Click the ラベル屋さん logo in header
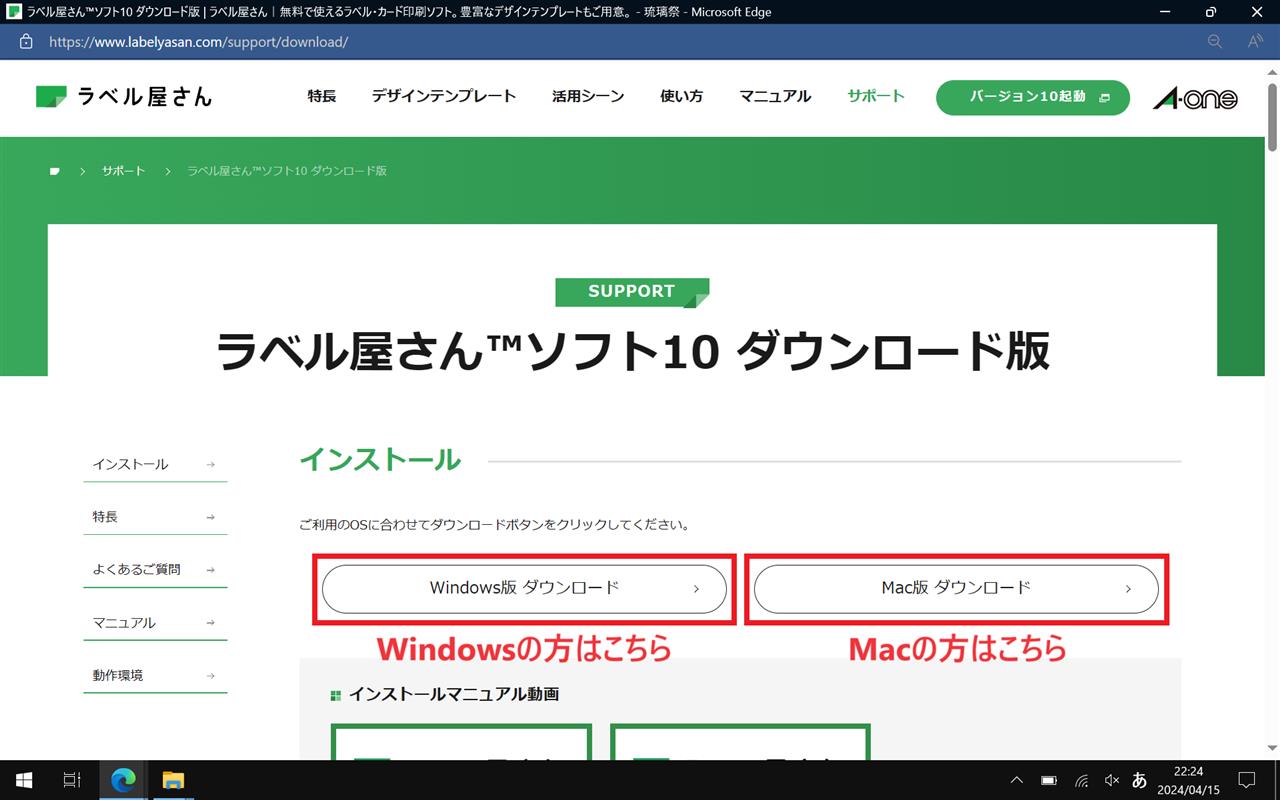Image resolution: width=1280 pixels, height=800 pixels. [124, 97]
